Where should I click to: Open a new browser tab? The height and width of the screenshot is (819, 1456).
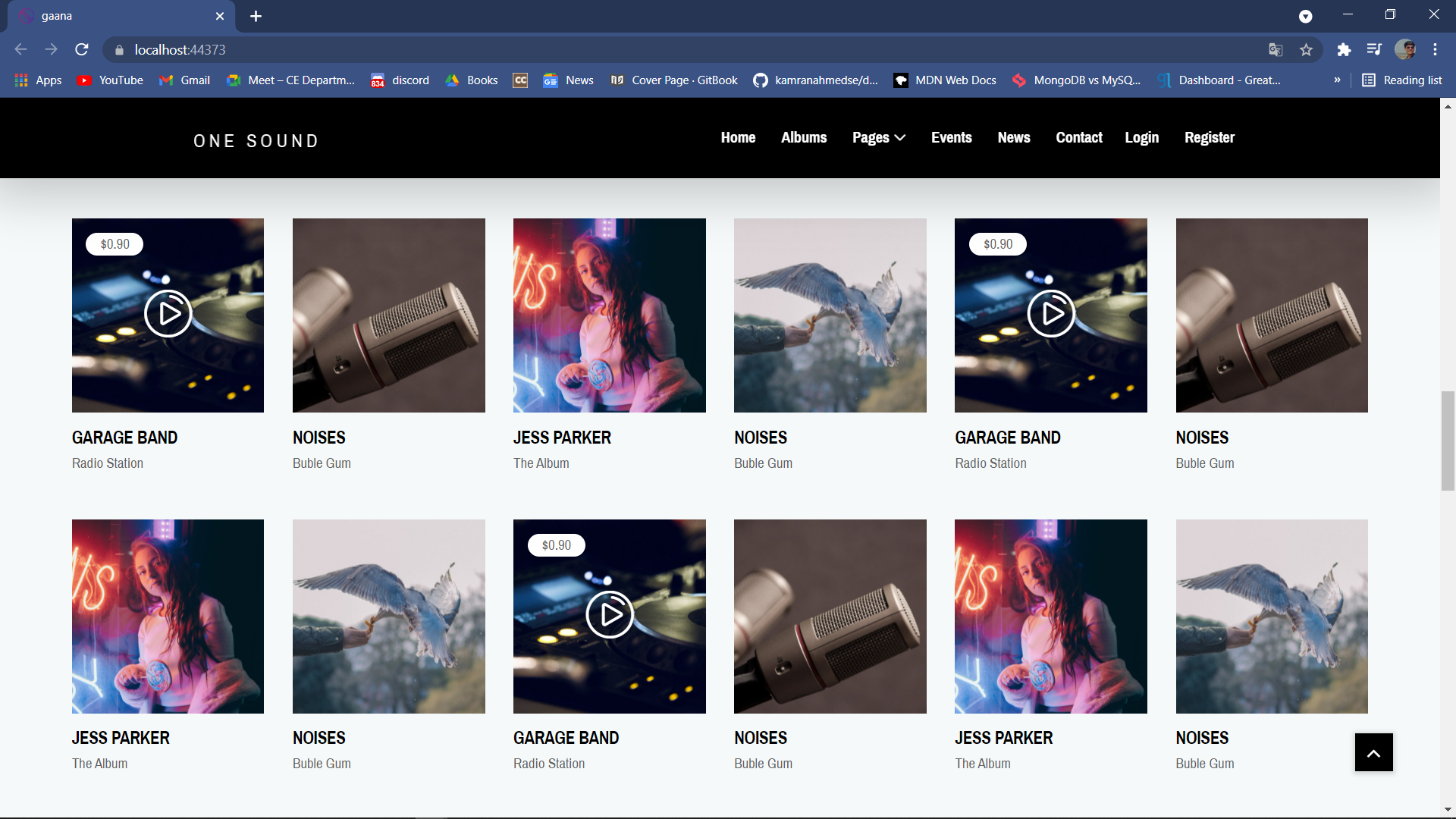(256, 16)
